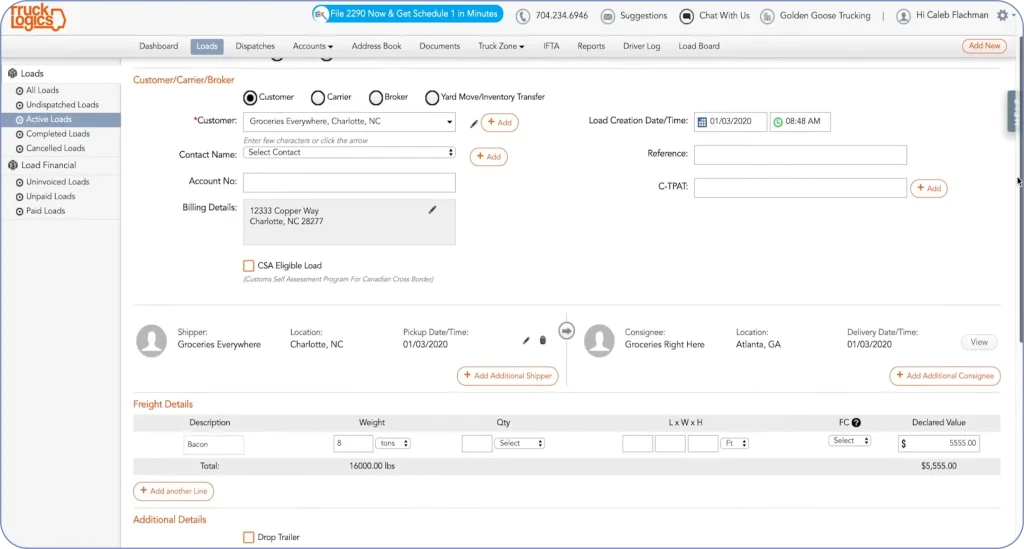Click the phone icon beside 704.234.6946
The height and width of the screenshot is (549, 1024).
pos(522,16)
